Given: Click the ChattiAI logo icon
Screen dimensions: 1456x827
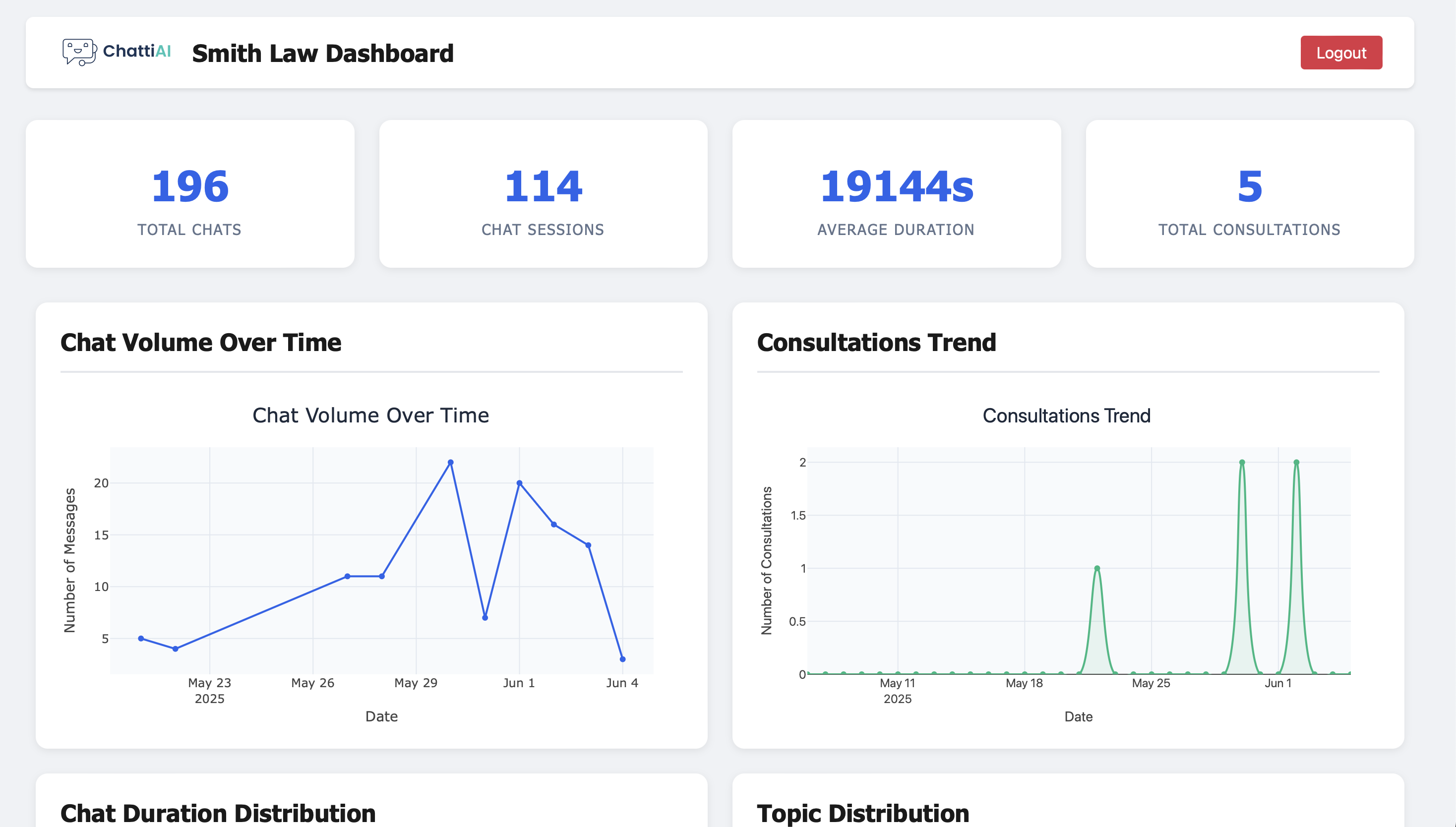Looking at the screenshot, I should point(79,52).
